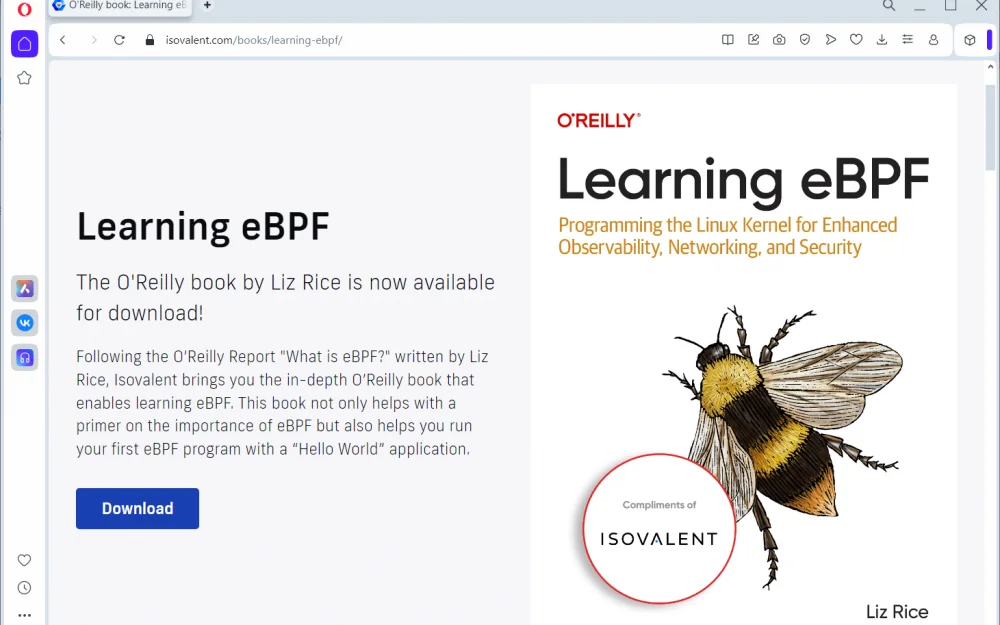The height and width of the screenshot is (625, 1000).
Task: Open Pinboards heart icon in sidebar
Action: [24, 560]
